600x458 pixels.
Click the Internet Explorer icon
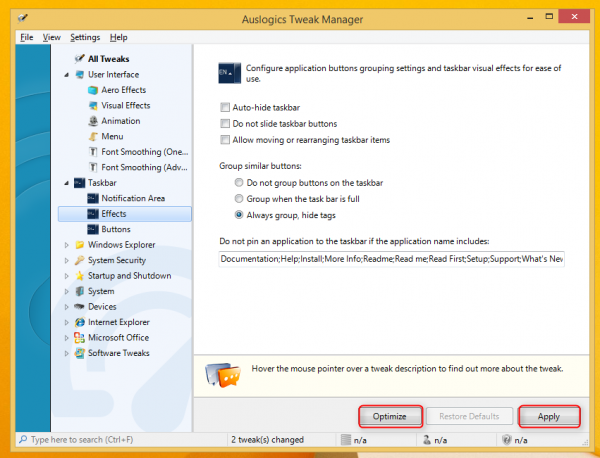click(x=80, y=322)
